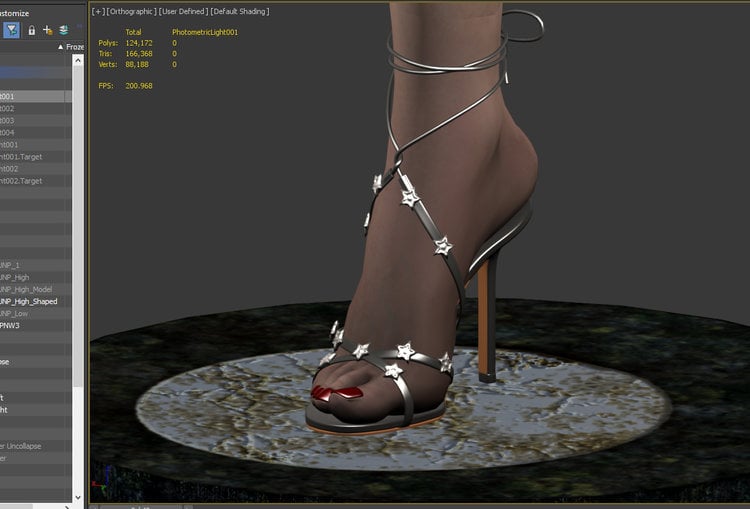Open the [Orthographic] viewport view menu

click(131, 11)
